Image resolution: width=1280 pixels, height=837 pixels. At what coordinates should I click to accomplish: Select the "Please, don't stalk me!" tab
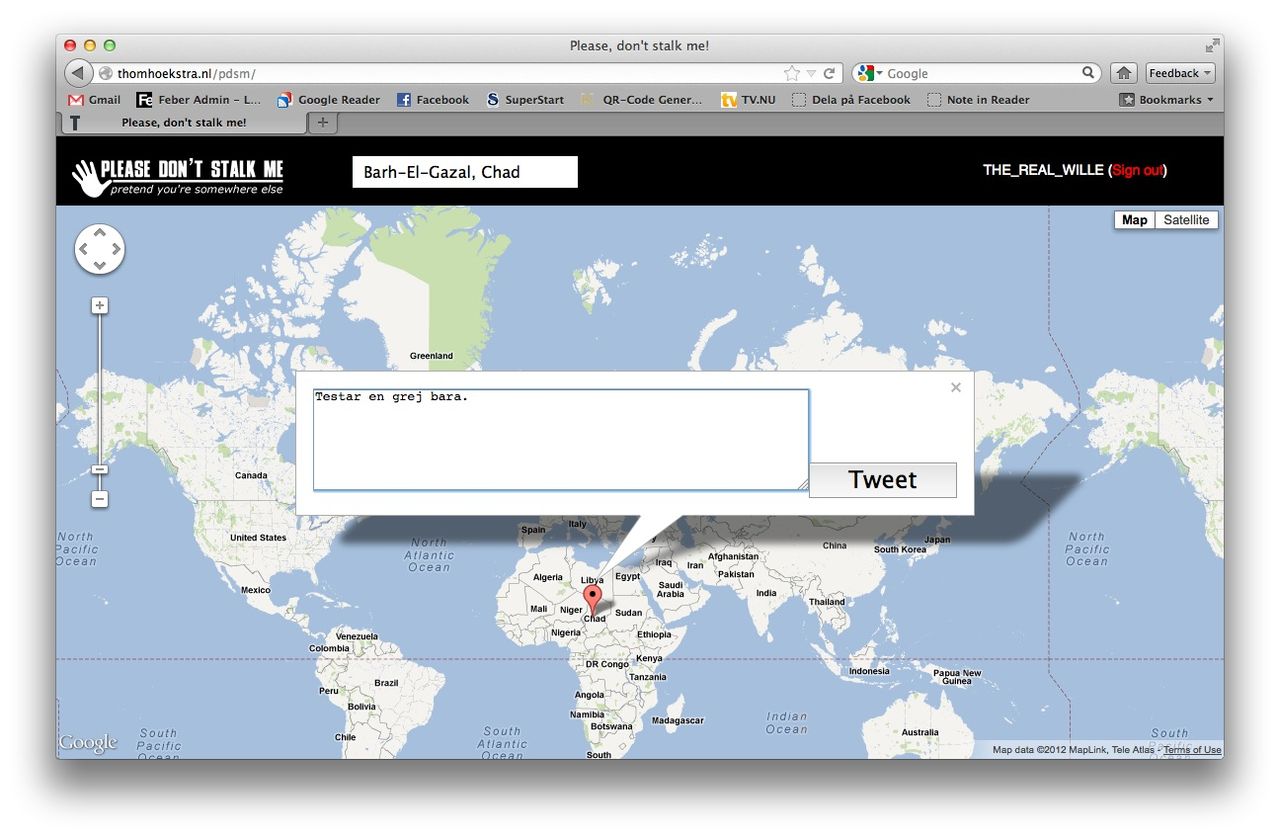click(x=184, y=123)
